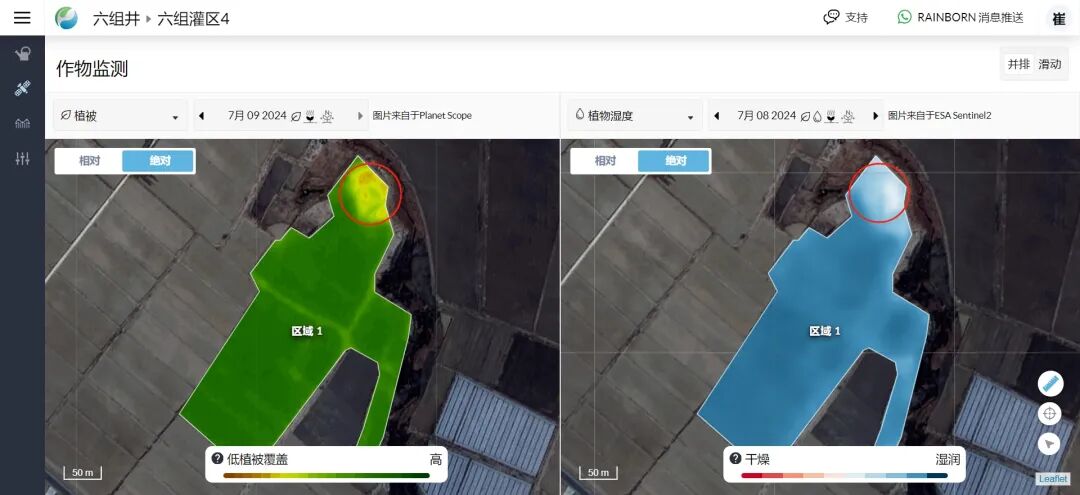Click help icon beside 低植被覆盖 legend
The width and height of the screenshot is (1080, 495).
click(217, 458)
